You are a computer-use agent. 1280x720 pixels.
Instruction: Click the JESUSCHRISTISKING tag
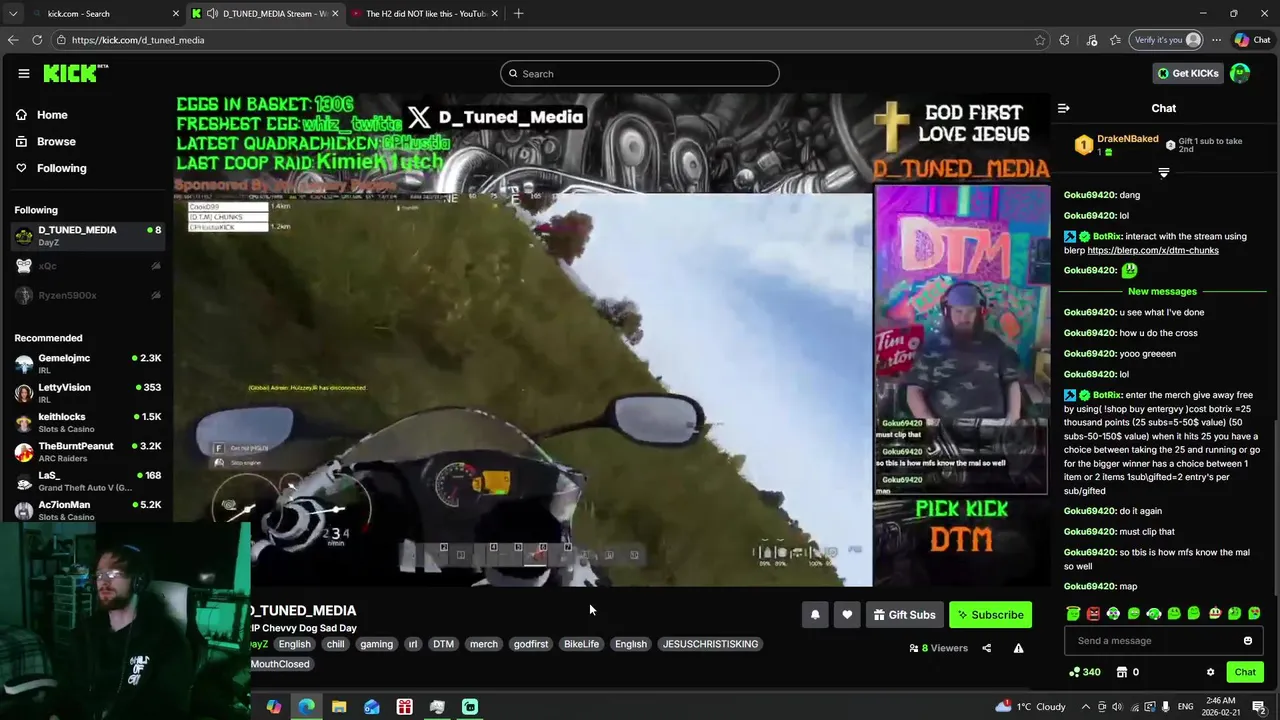coord(710,644)
